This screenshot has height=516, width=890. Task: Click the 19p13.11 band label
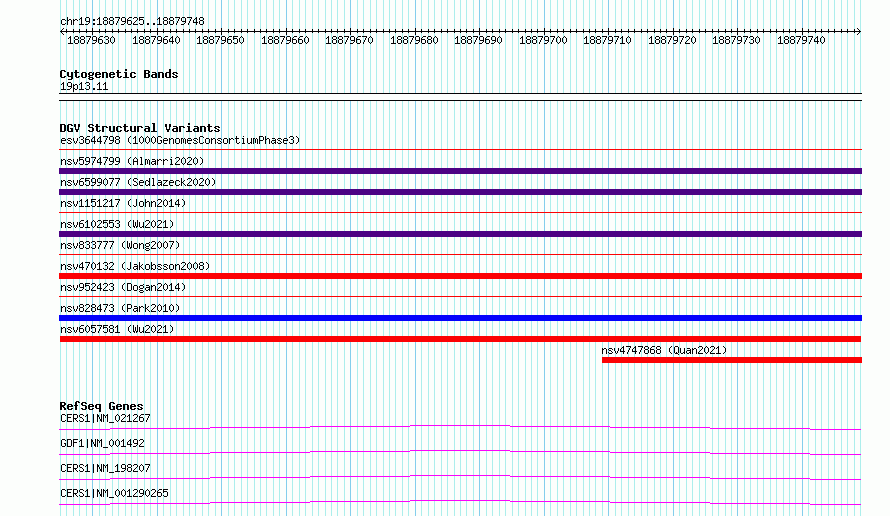(84, 86)
